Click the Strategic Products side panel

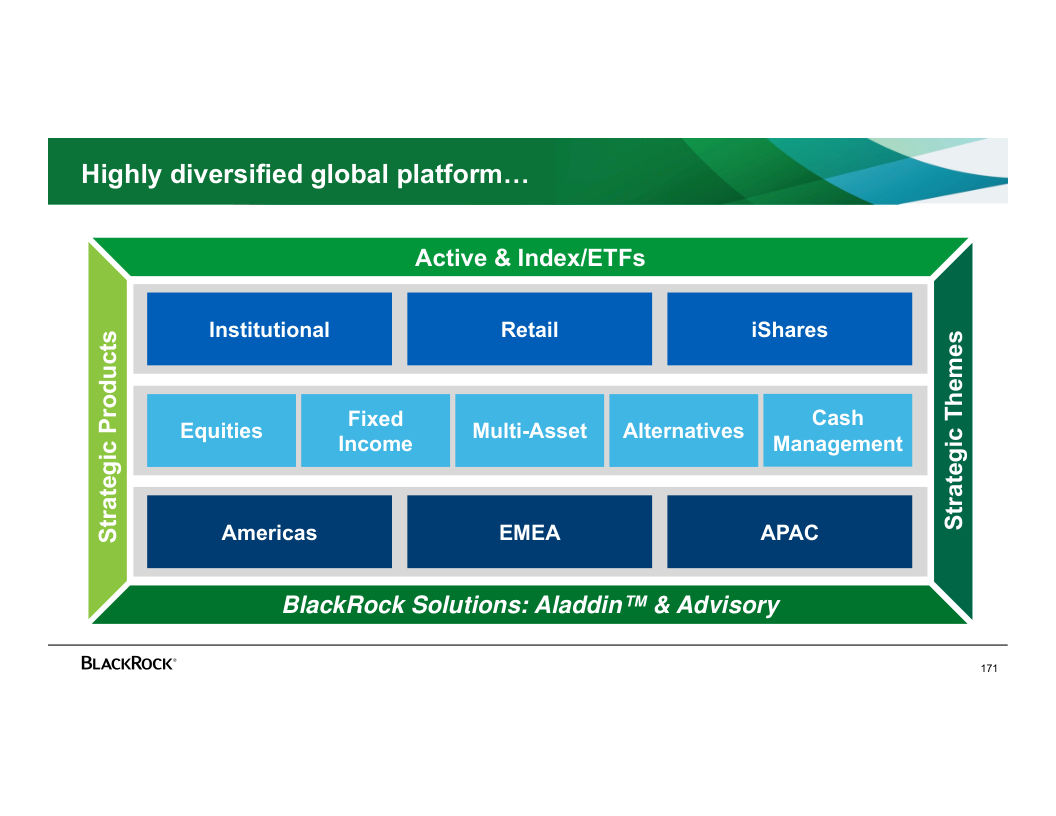coord(108,436)
